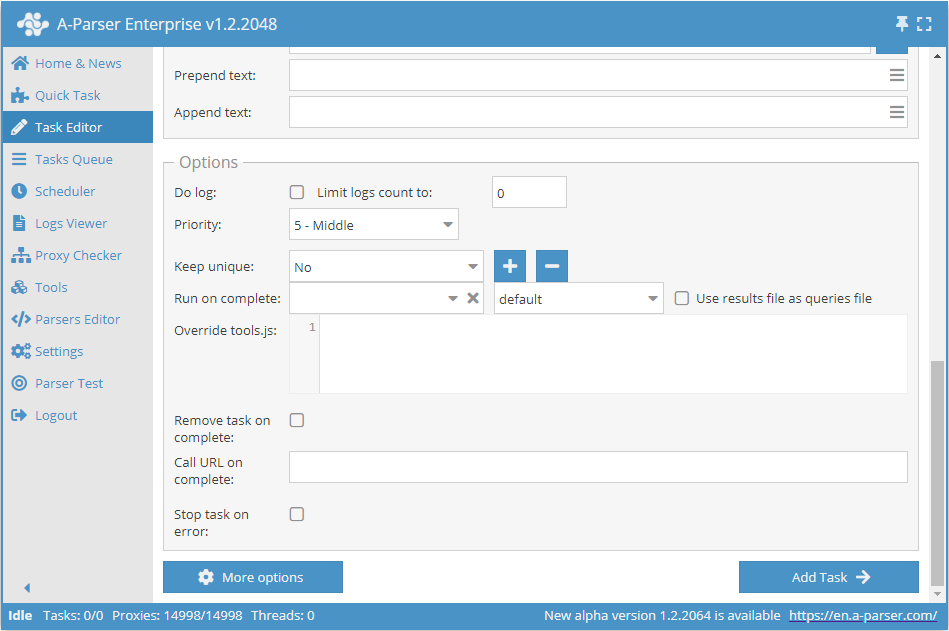Go to Proxy Checker in the sidebar
Screen dimensions: 949x631
click(78, 255)
